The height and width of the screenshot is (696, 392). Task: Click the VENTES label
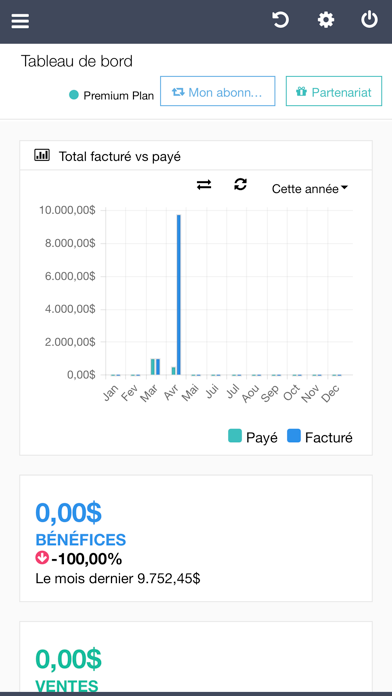click(67, 686)
